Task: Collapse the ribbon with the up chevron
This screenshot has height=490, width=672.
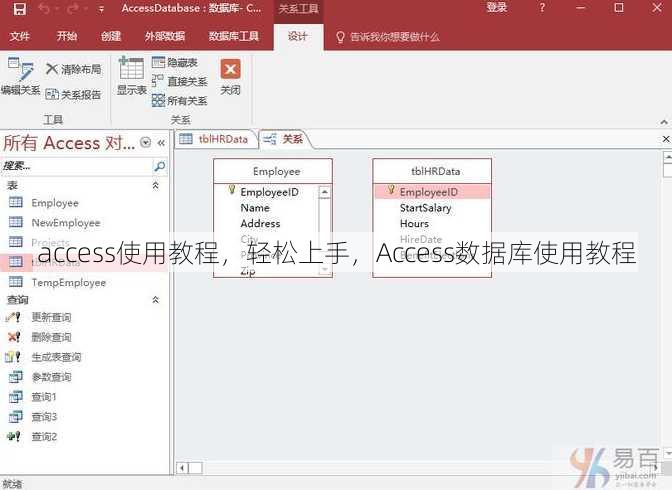Action: pyautogui.click(x=664, y=122)
